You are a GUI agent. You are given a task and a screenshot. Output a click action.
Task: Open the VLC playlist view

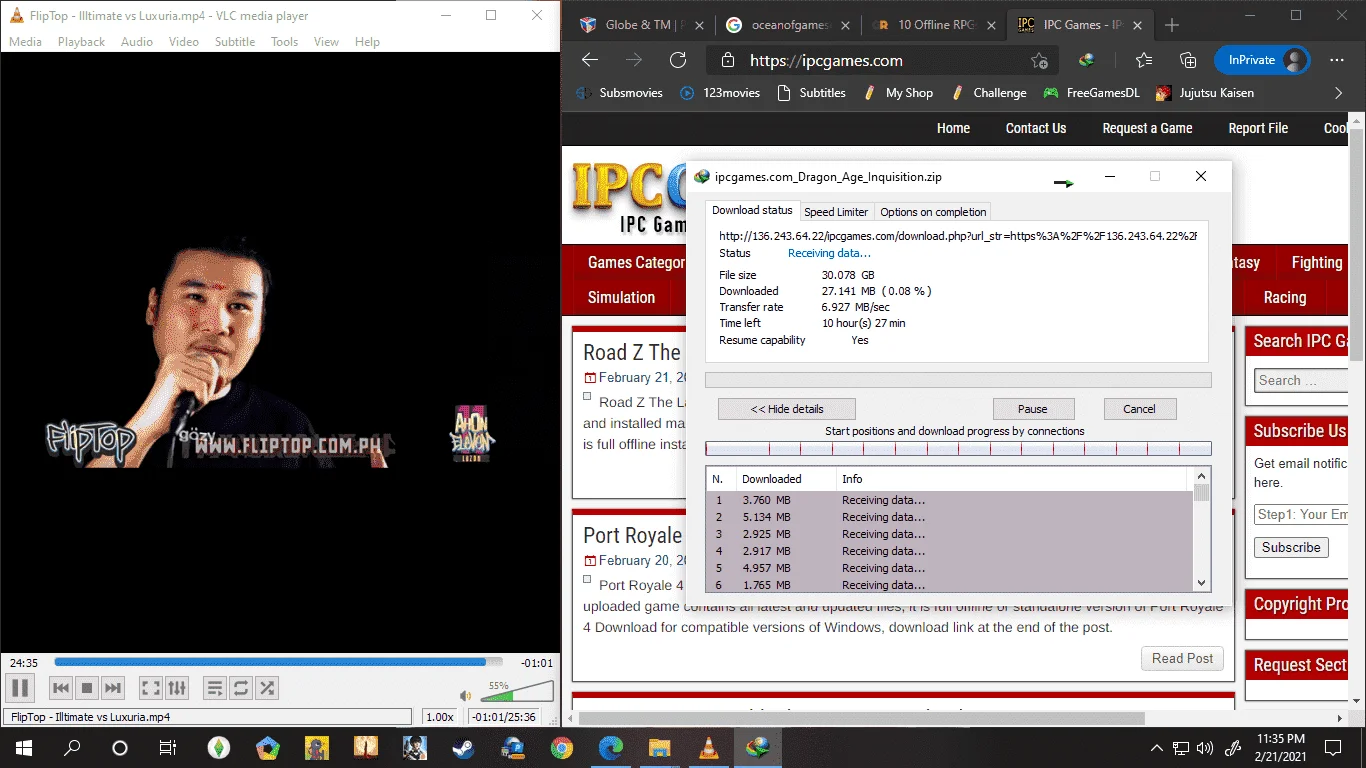(x=215, y=688)
